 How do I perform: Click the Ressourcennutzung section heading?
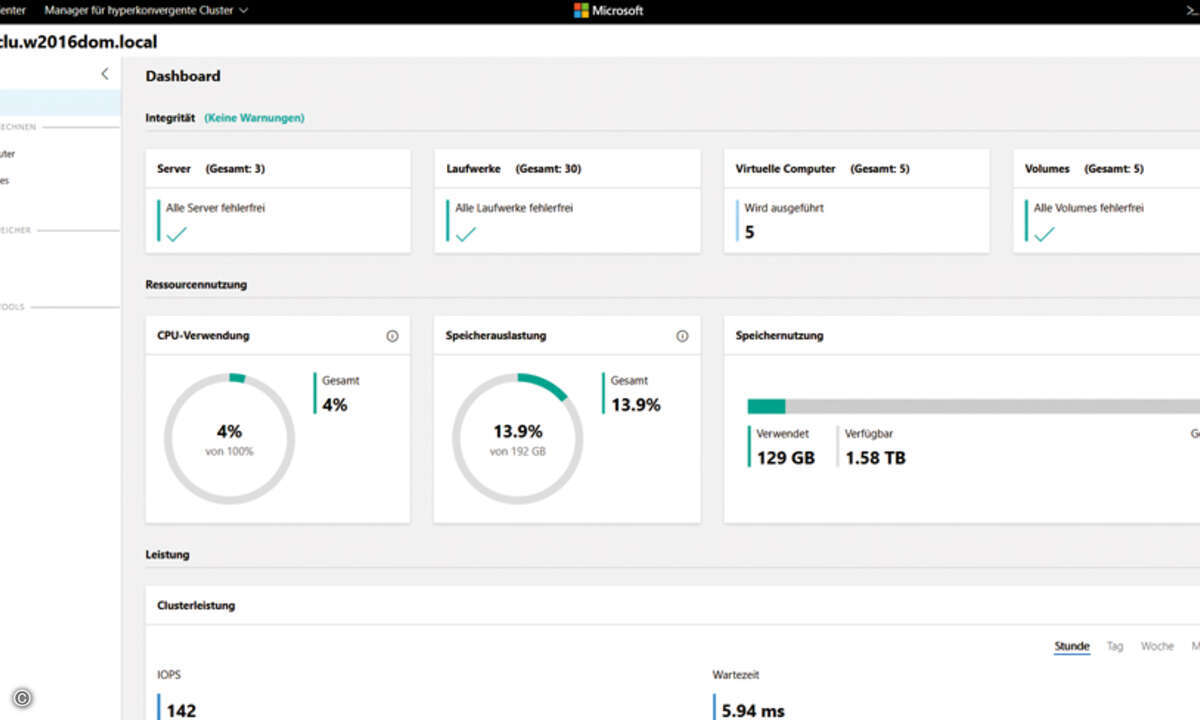196,285
